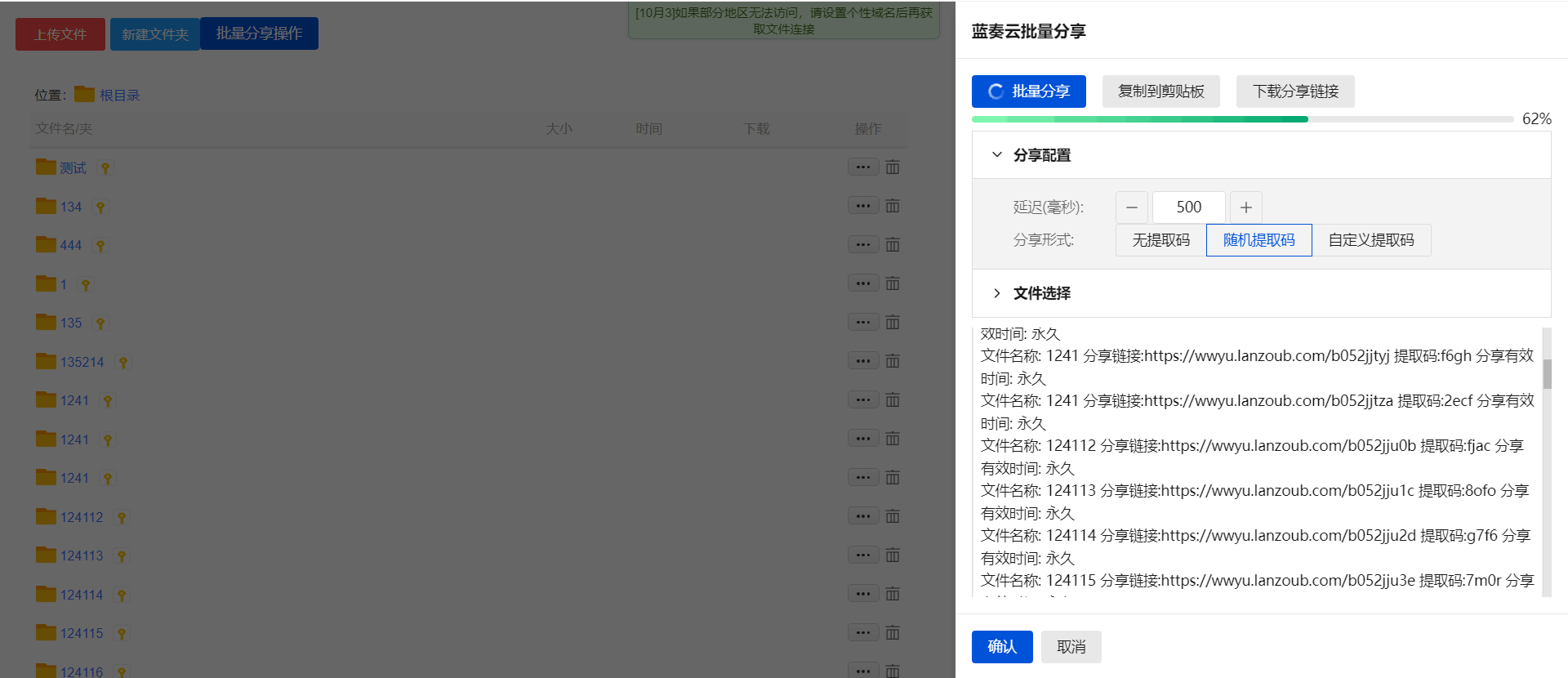
Task: Click the share progress bar at 62%
Action: [x=1241, y=119]
